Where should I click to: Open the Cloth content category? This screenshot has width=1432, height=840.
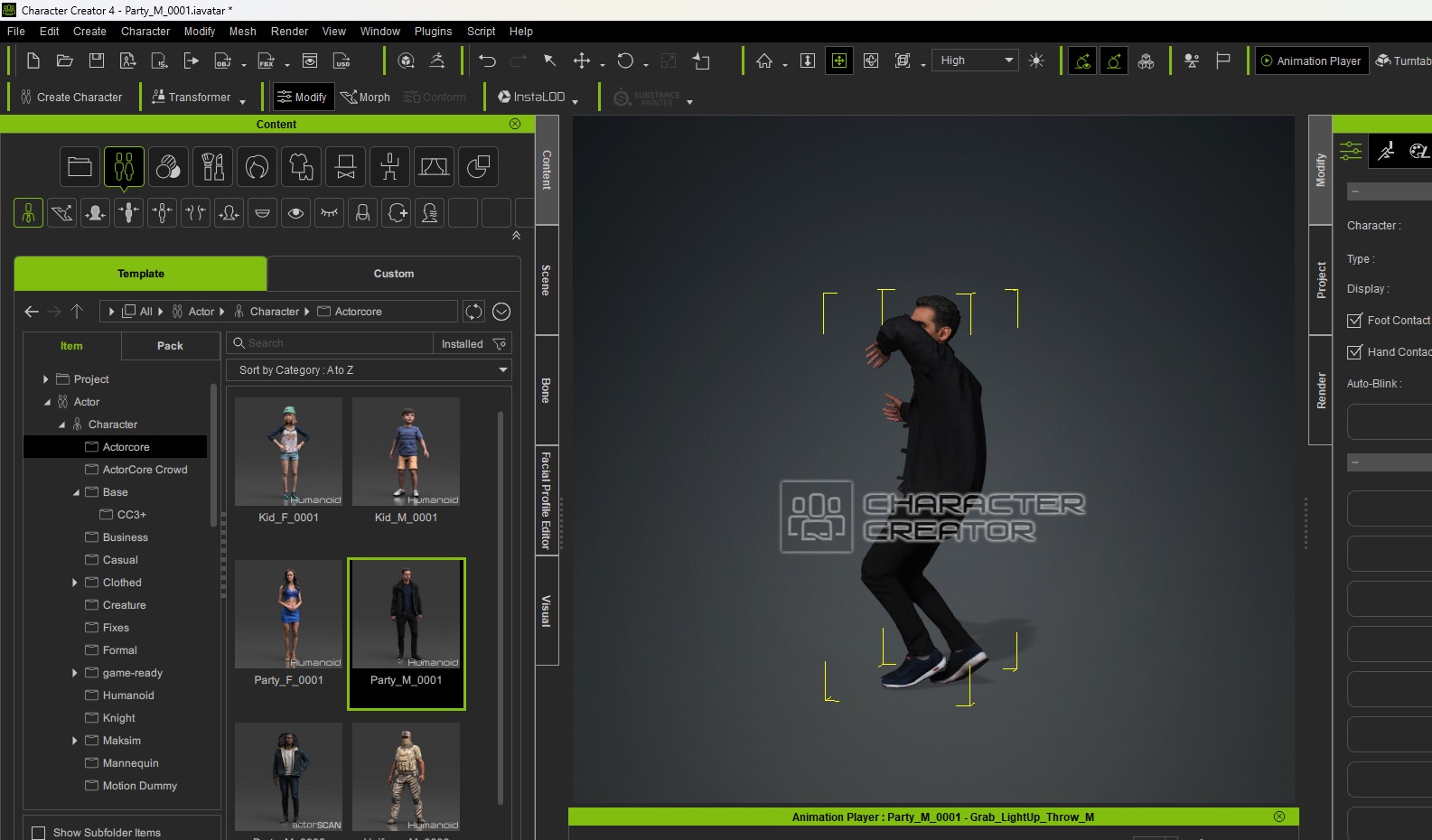coord(301,167)
